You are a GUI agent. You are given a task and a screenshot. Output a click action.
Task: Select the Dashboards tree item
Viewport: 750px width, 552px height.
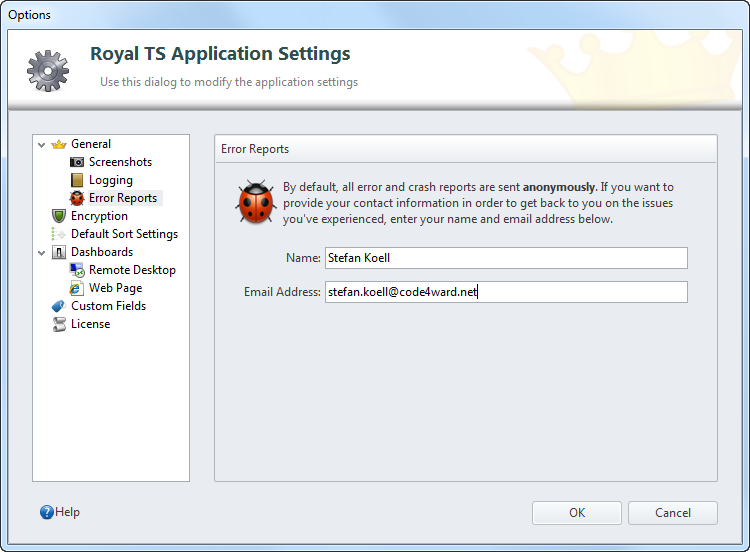[x=102, y=252]
